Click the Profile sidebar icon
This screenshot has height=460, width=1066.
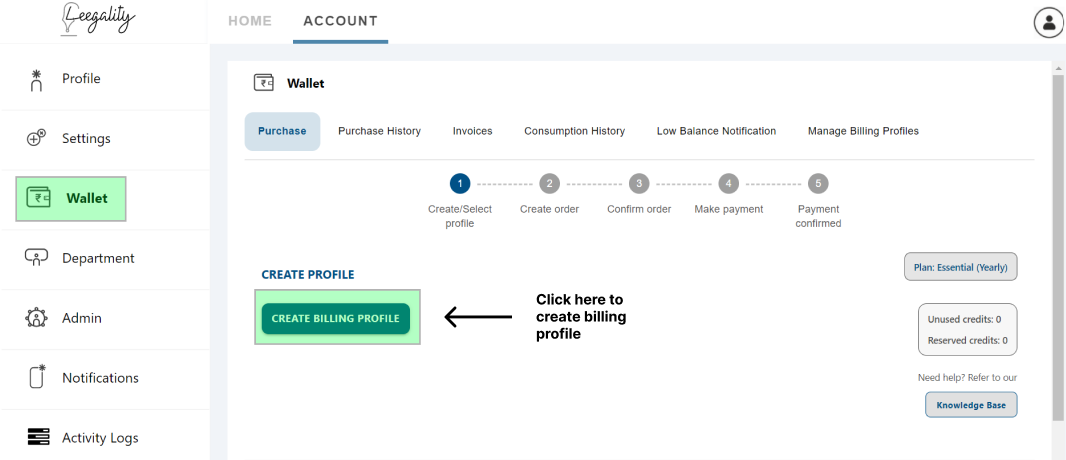pos(37,80)
